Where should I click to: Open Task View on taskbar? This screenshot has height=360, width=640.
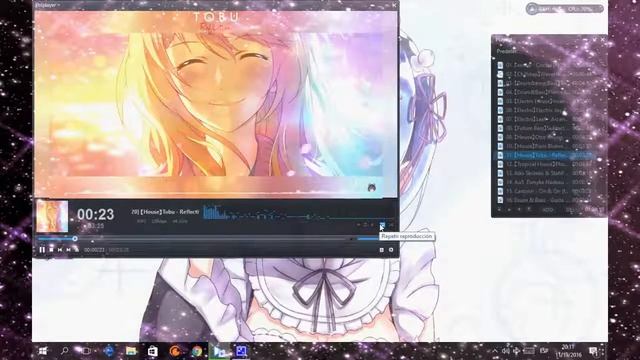tap(86, 351)
